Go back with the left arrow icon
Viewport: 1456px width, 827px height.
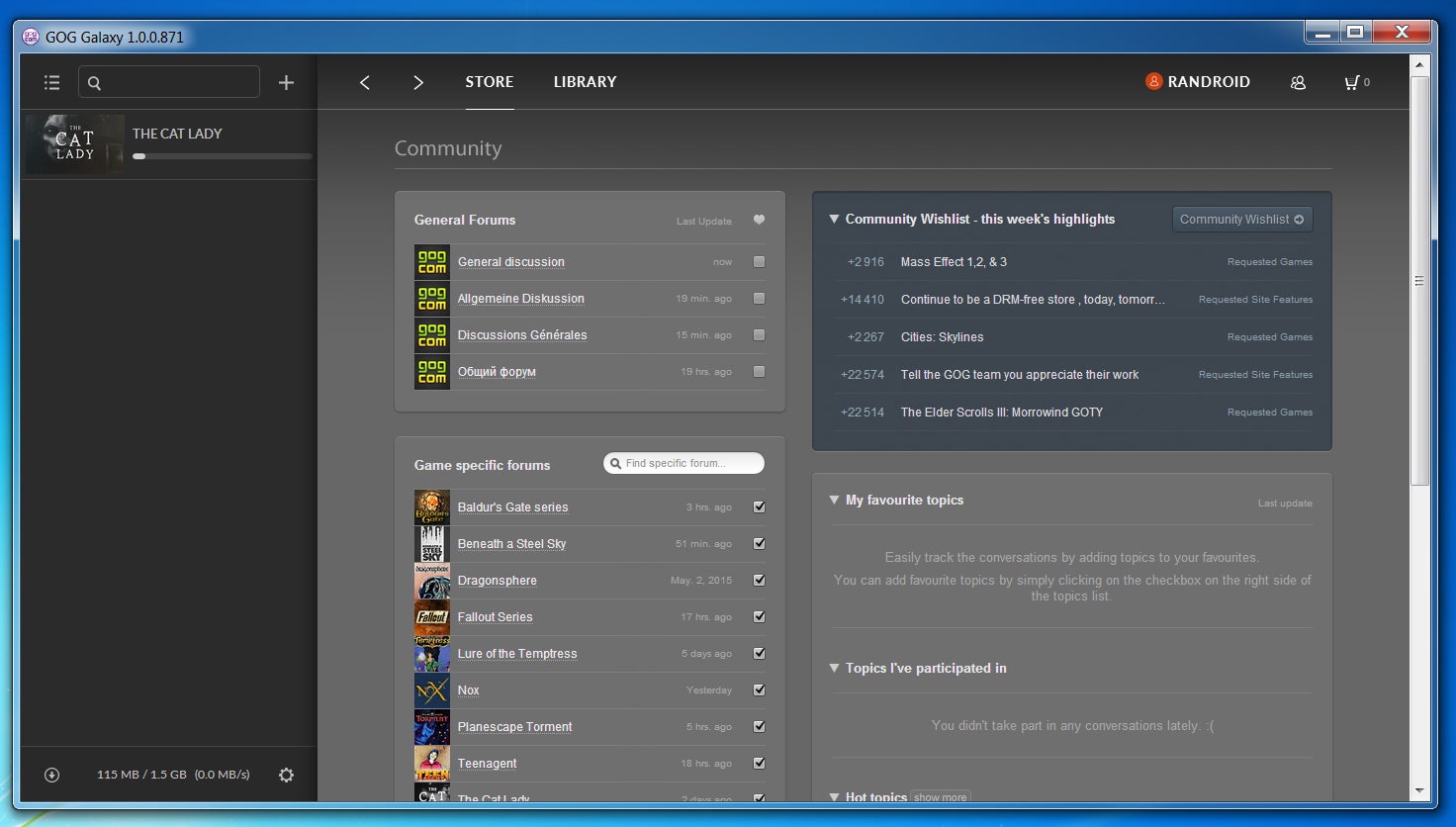[x=365, y=83]
